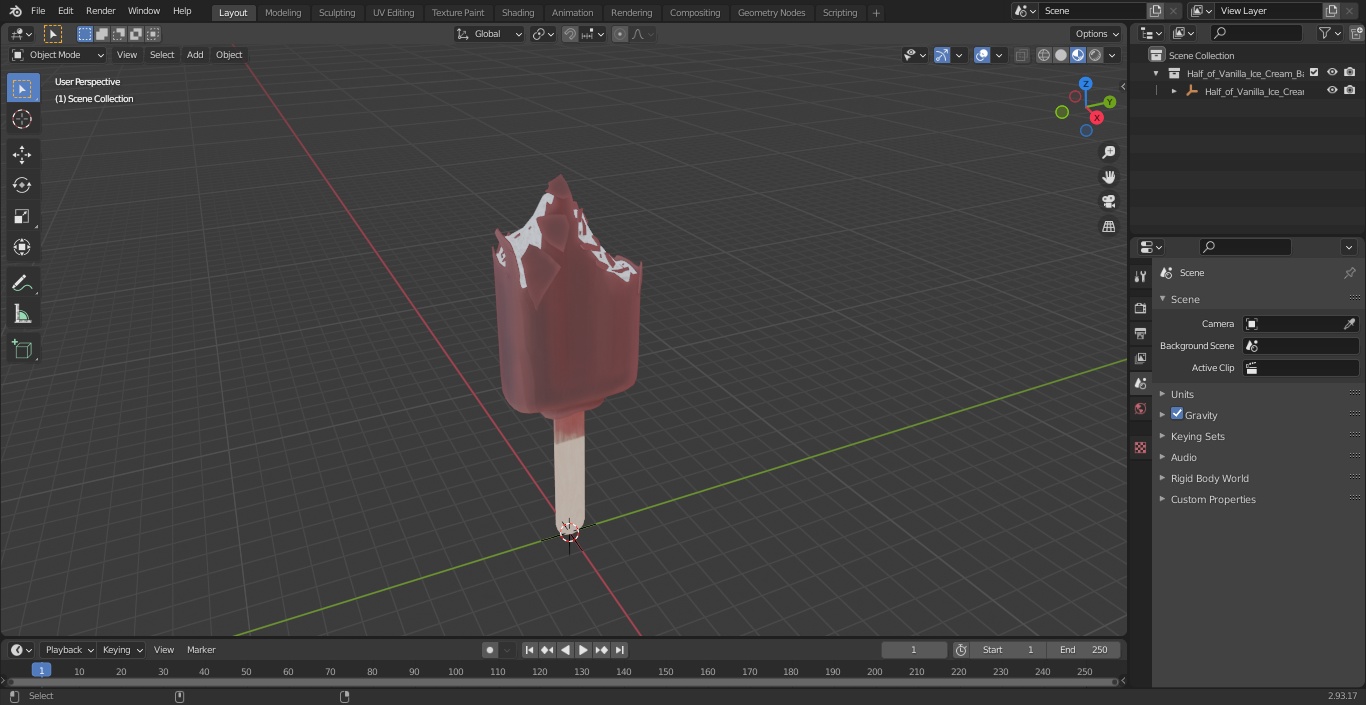Select the Move tool
The height and width of the screenshot is (705, 1366).
coord(23,154)
